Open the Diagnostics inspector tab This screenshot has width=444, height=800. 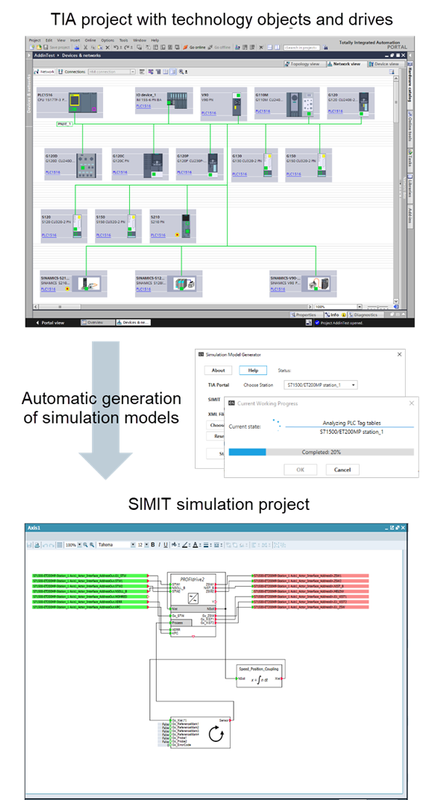click(x=365, y=315)
